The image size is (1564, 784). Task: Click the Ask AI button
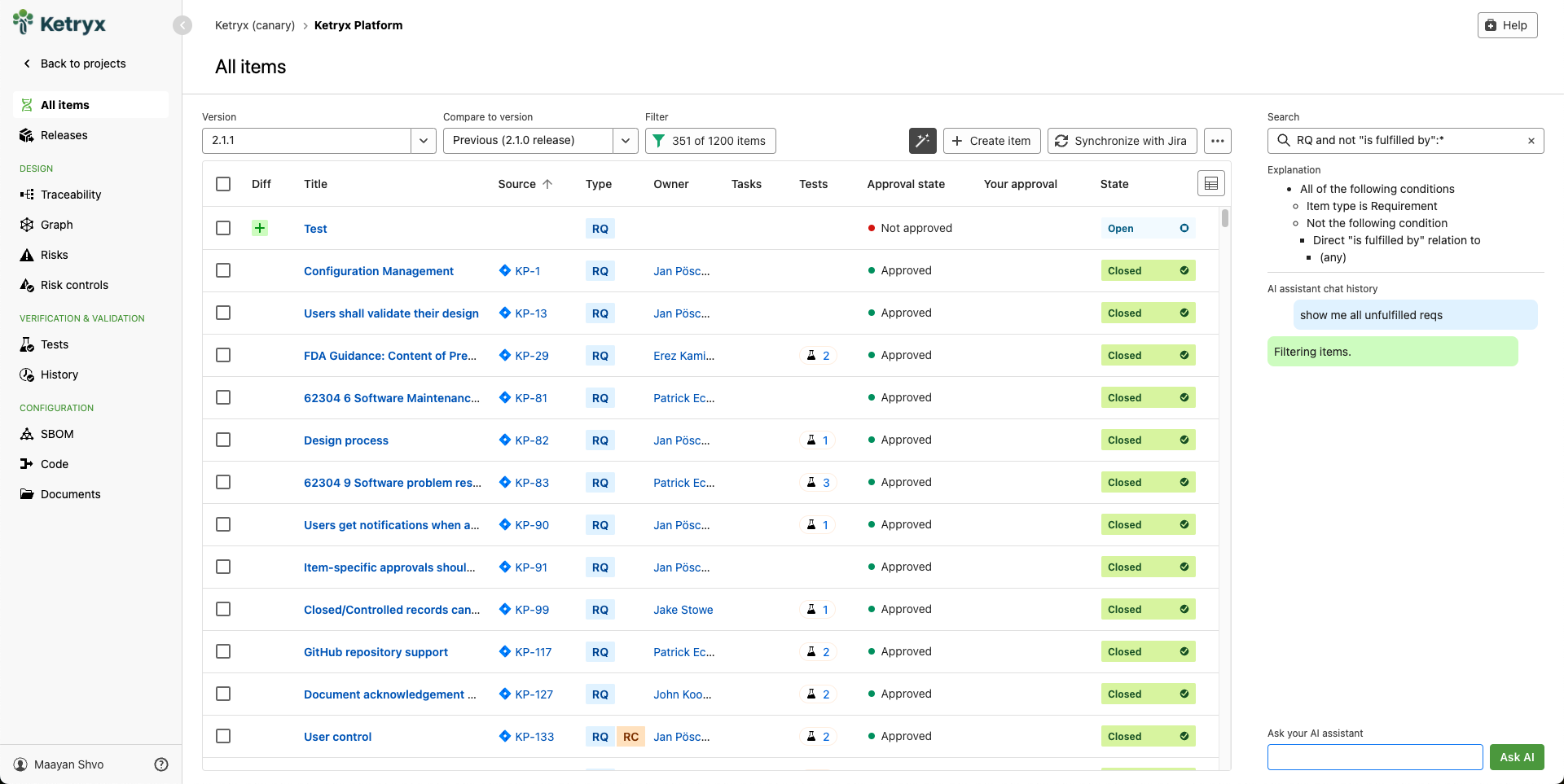click(x=1517, y=757)
